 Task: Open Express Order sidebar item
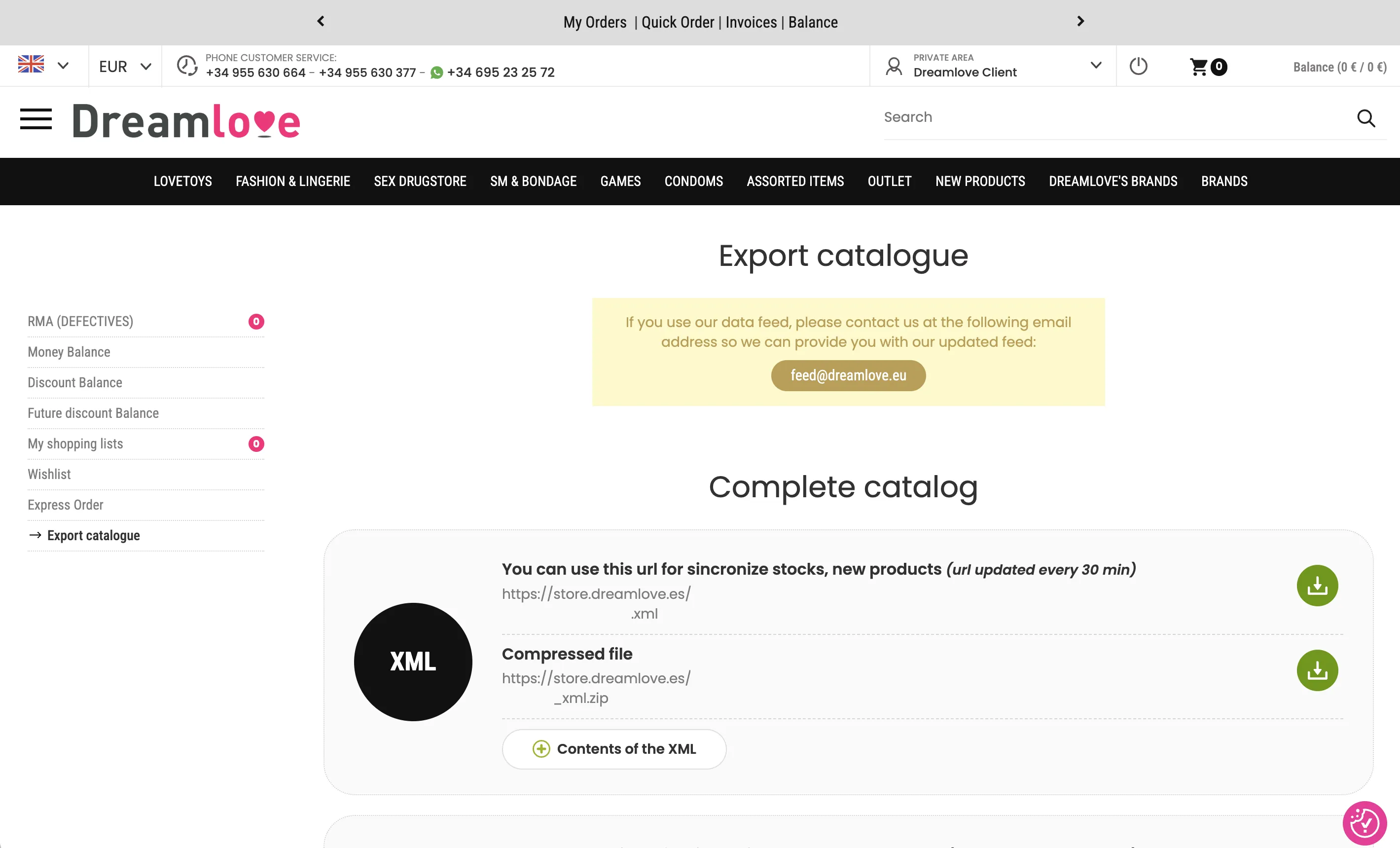coord(145,505)
